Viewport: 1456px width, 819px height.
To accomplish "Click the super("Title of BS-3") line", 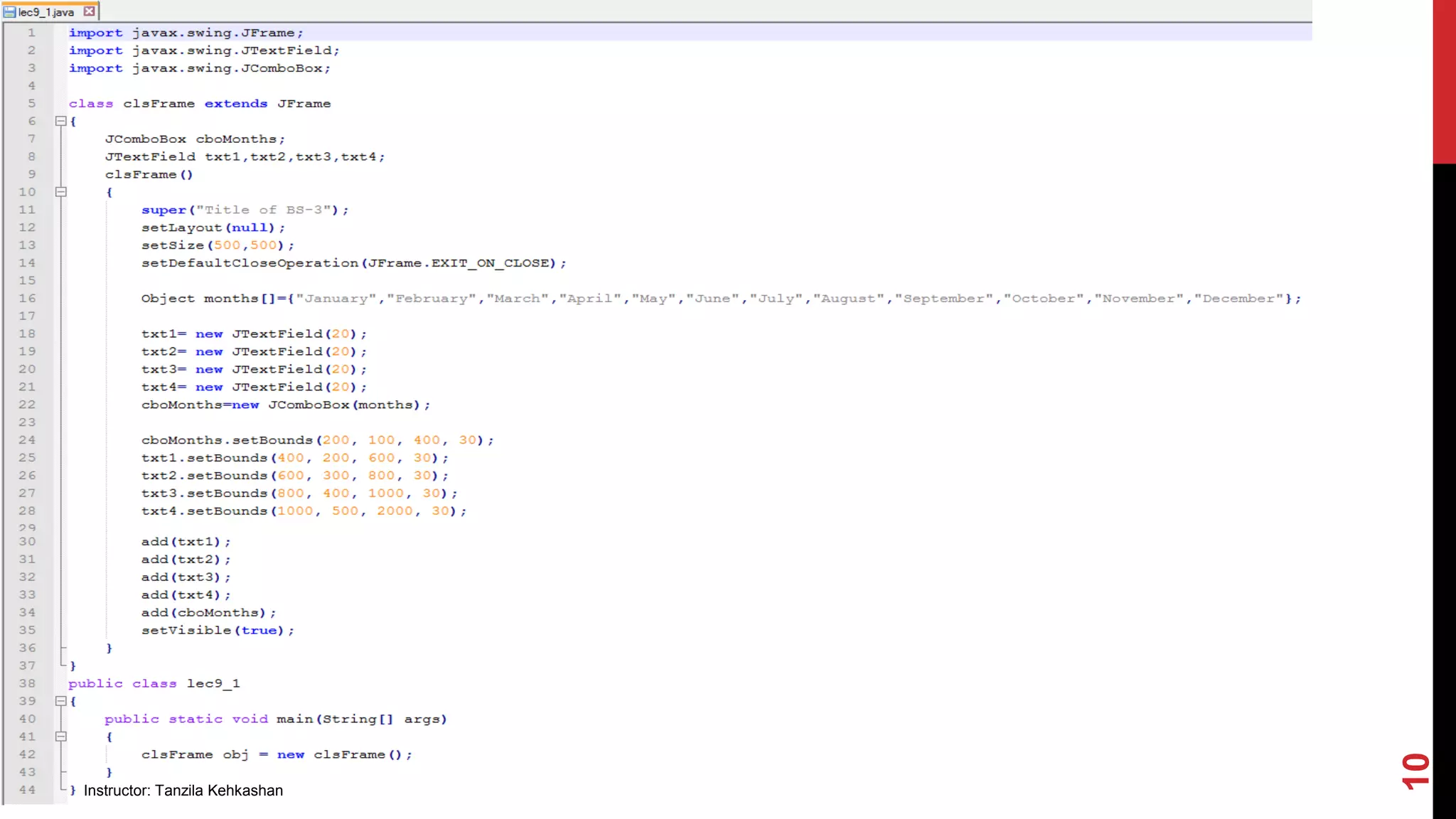I will (x=245, y=210).
